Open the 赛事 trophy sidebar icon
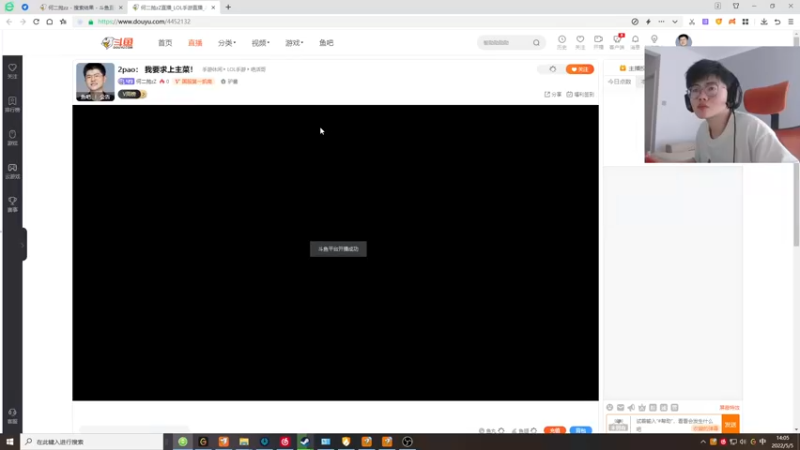 tap(12, 204)
